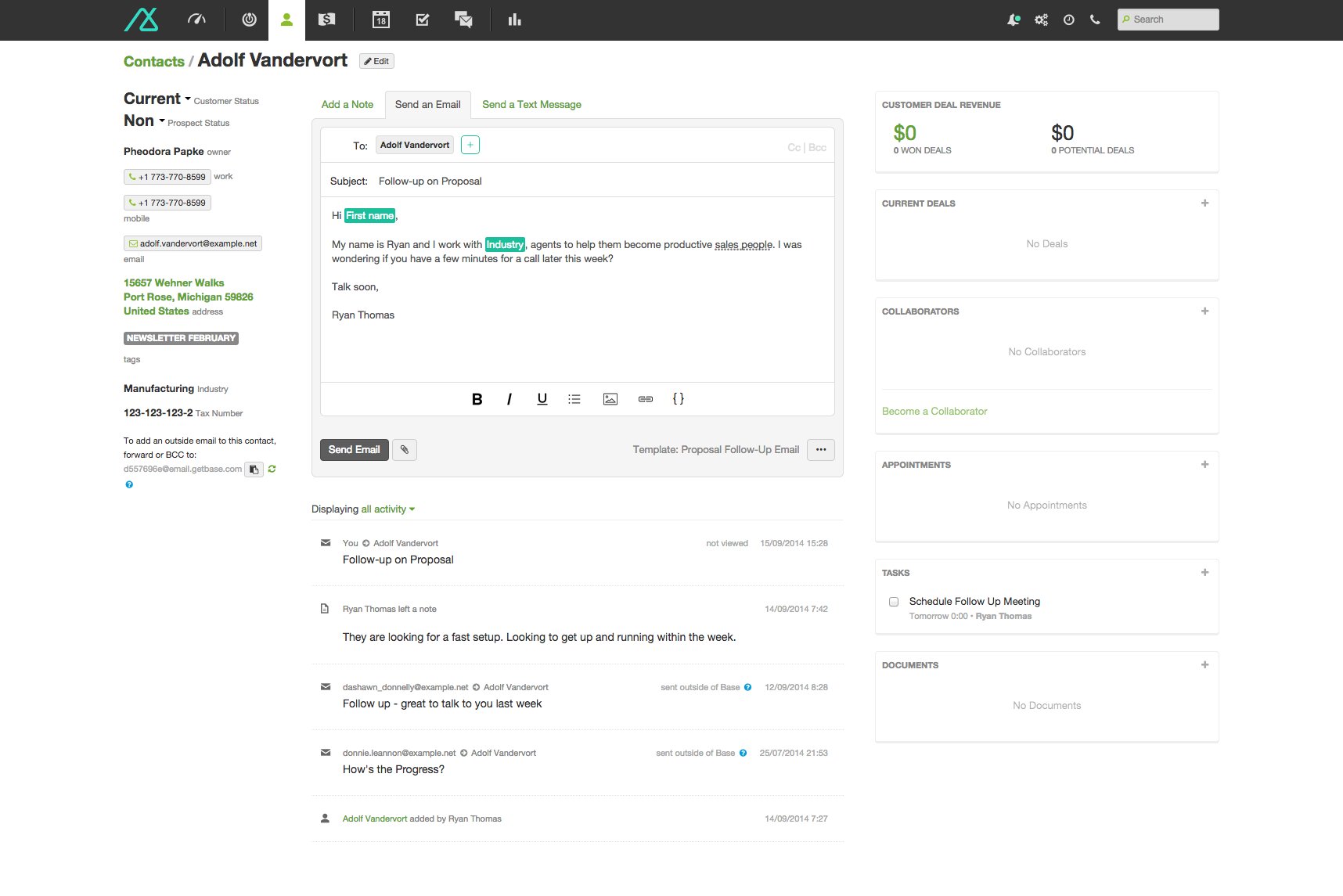Open the calendar icon in top navigation
Screen dimensions: 1343x896
[381, 20]
